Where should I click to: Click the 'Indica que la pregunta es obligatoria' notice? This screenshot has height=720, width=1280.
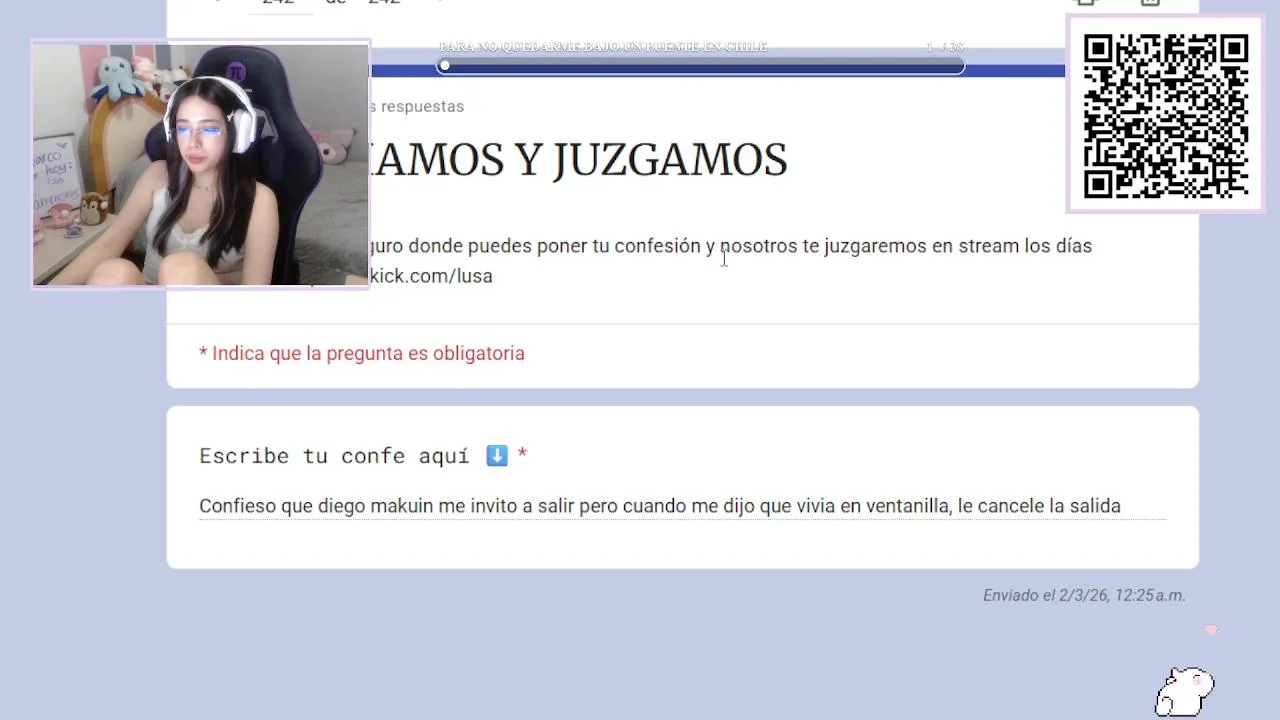362,353
